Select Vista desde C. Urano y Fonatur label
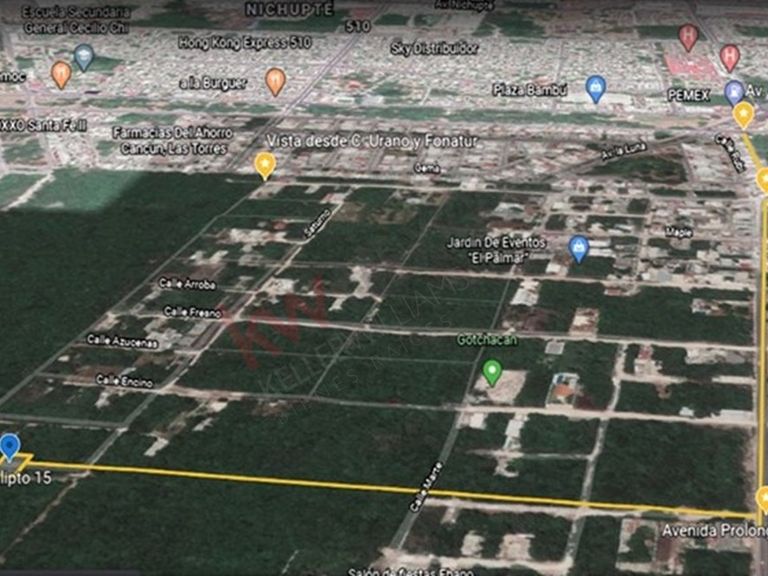Screen dimensions: 768x576 371,142
